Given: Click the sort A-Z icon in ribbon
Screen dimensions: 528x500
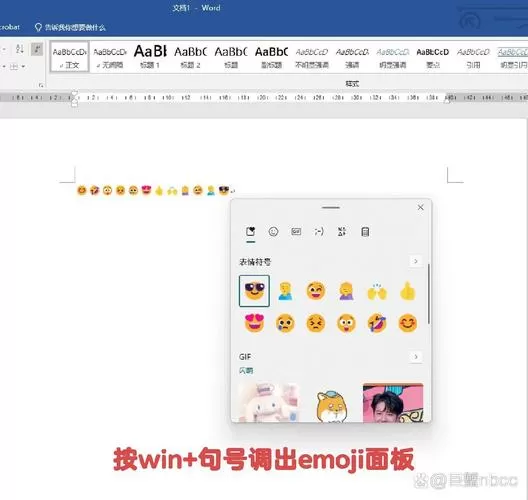Looking at the screenshot, I should pyautogui.click(x=20, y=49).
